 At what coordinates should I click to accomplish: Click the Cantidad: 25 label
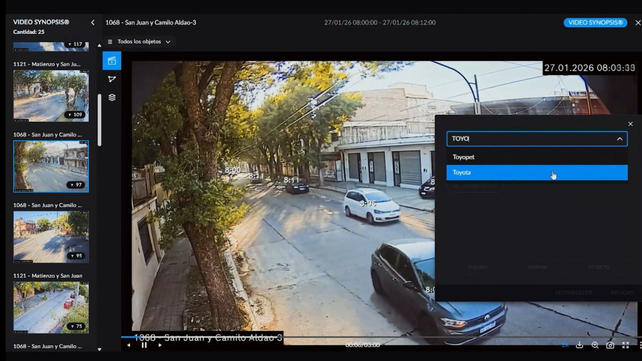[29, 32]
